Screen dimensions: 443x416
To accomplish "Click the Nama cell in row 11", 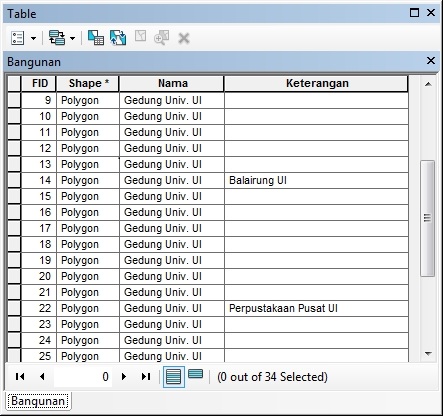I will [x=172, y=132].
